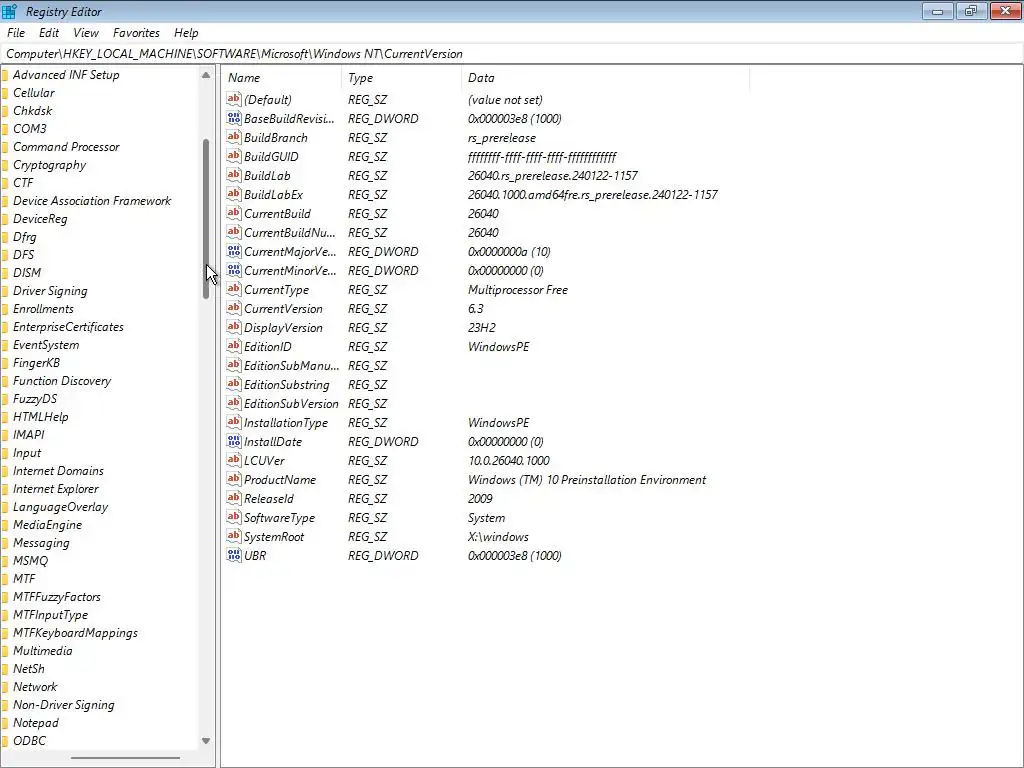The width and height of the screenshot is (1024, 768).
Task: Select the CurrentBuildNumber value name
Action: point(289,232)
